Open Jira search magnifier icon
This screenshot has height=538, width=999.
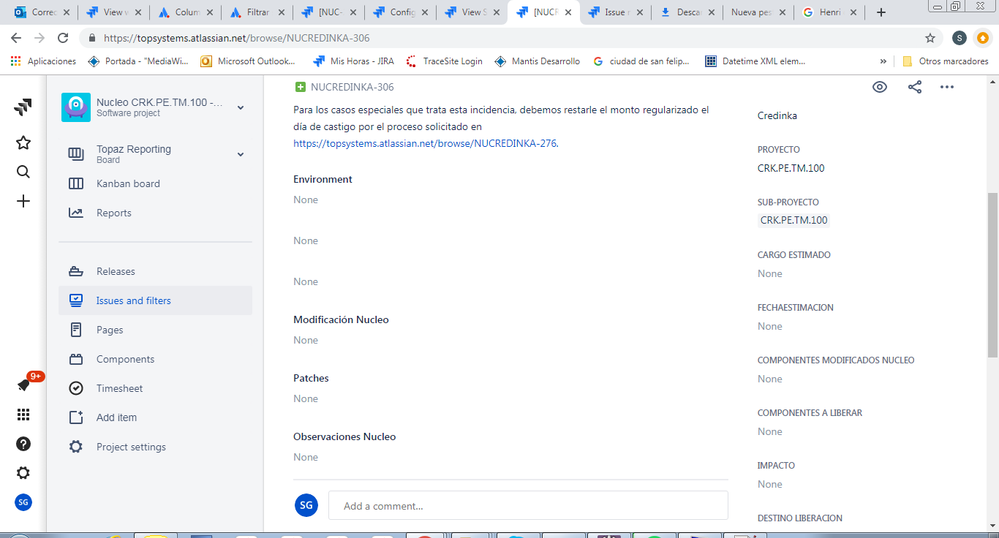[x=23, y=171]
